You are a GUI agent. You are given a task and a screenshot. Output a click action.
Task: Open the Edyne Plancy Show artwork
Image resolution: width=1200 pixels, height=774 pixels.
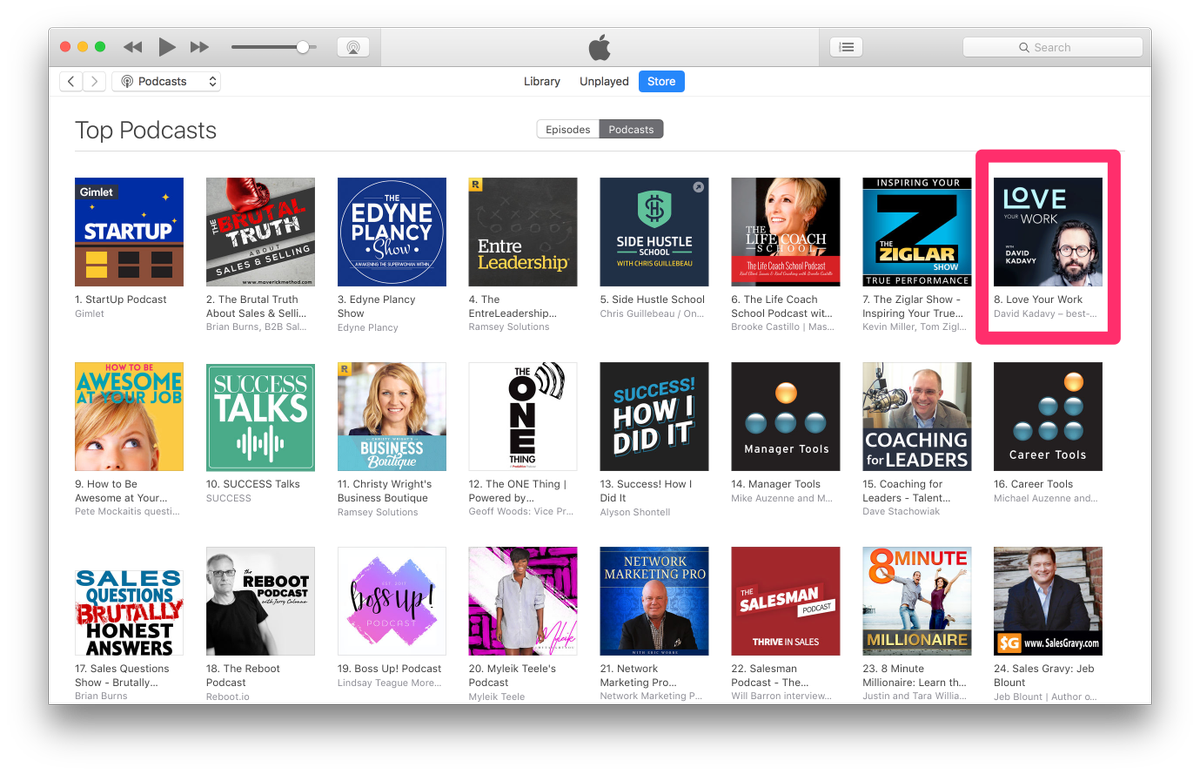pyautogui.click(x=392, y=232)
